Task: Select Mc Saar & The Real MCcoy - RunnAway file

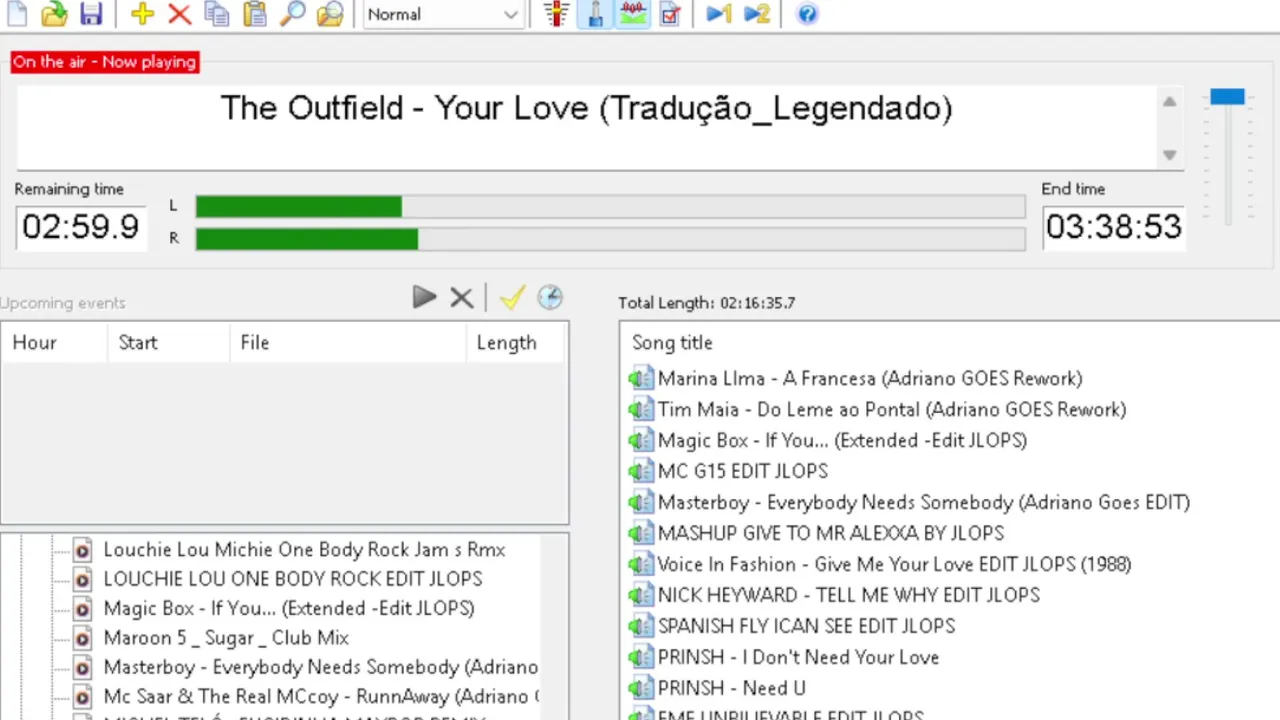Action: click(x=320, y=696)
